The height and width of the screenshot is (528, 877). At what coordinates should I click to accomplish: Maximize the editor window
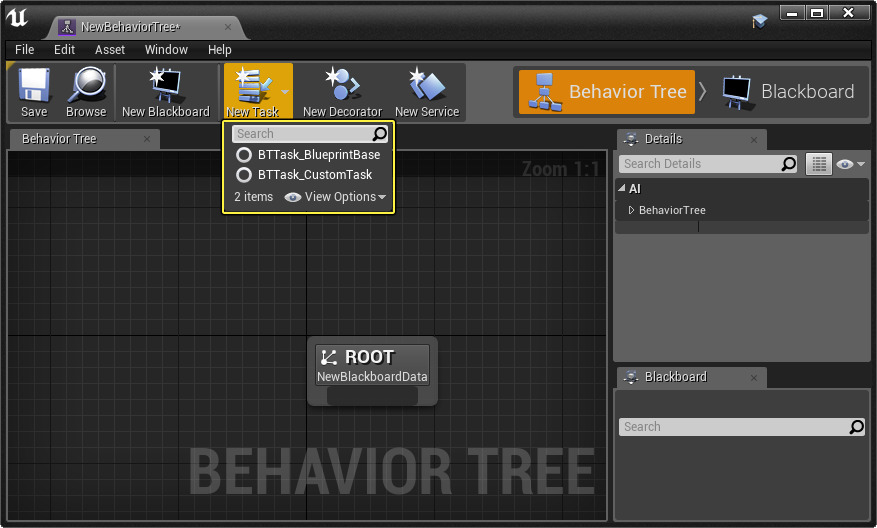click(x=817, y=13)
